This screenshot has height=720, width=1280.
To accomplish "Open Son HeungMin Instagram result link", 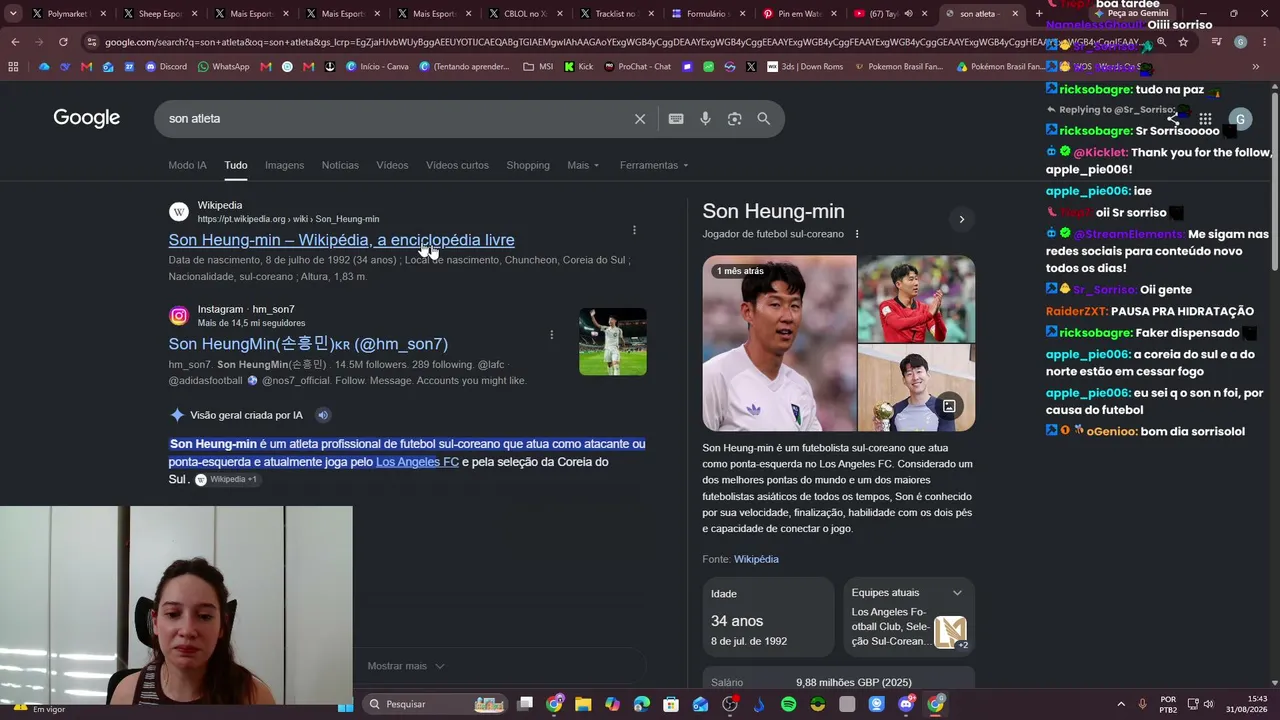I will pyautogui.click(x=308, y=344).
